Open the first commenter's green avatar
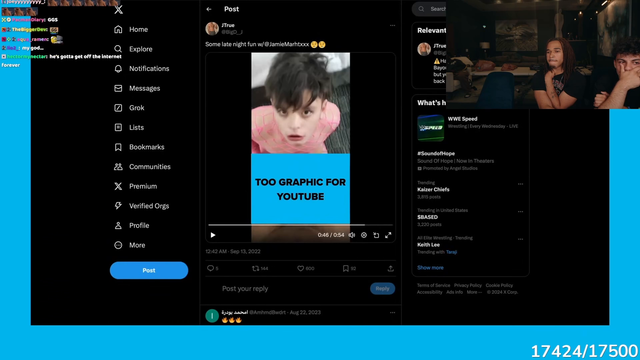640x360 pixels. [x=212, y=316]
